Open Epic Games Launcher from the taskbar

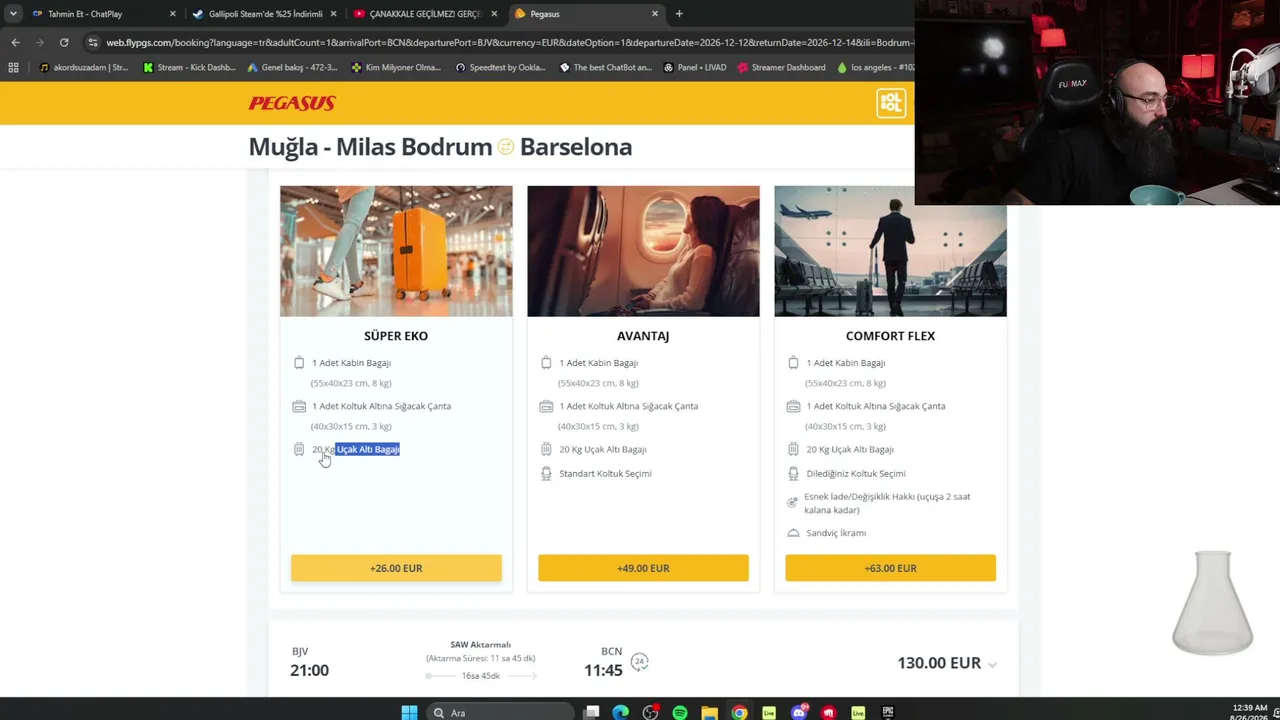click(x=887, y=712)
